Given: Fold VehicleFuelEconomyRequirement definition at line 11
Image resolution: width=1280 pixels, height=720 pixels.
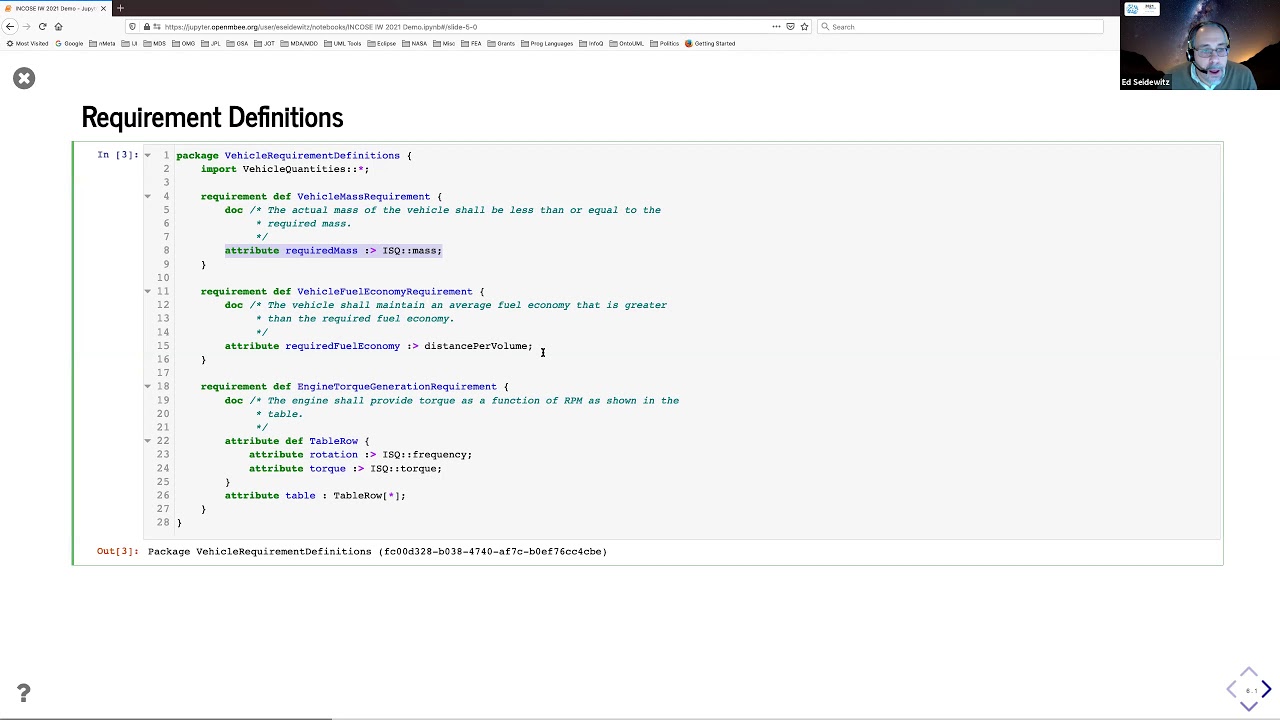Looking at the screenshot, I should [x=147, y=291].
